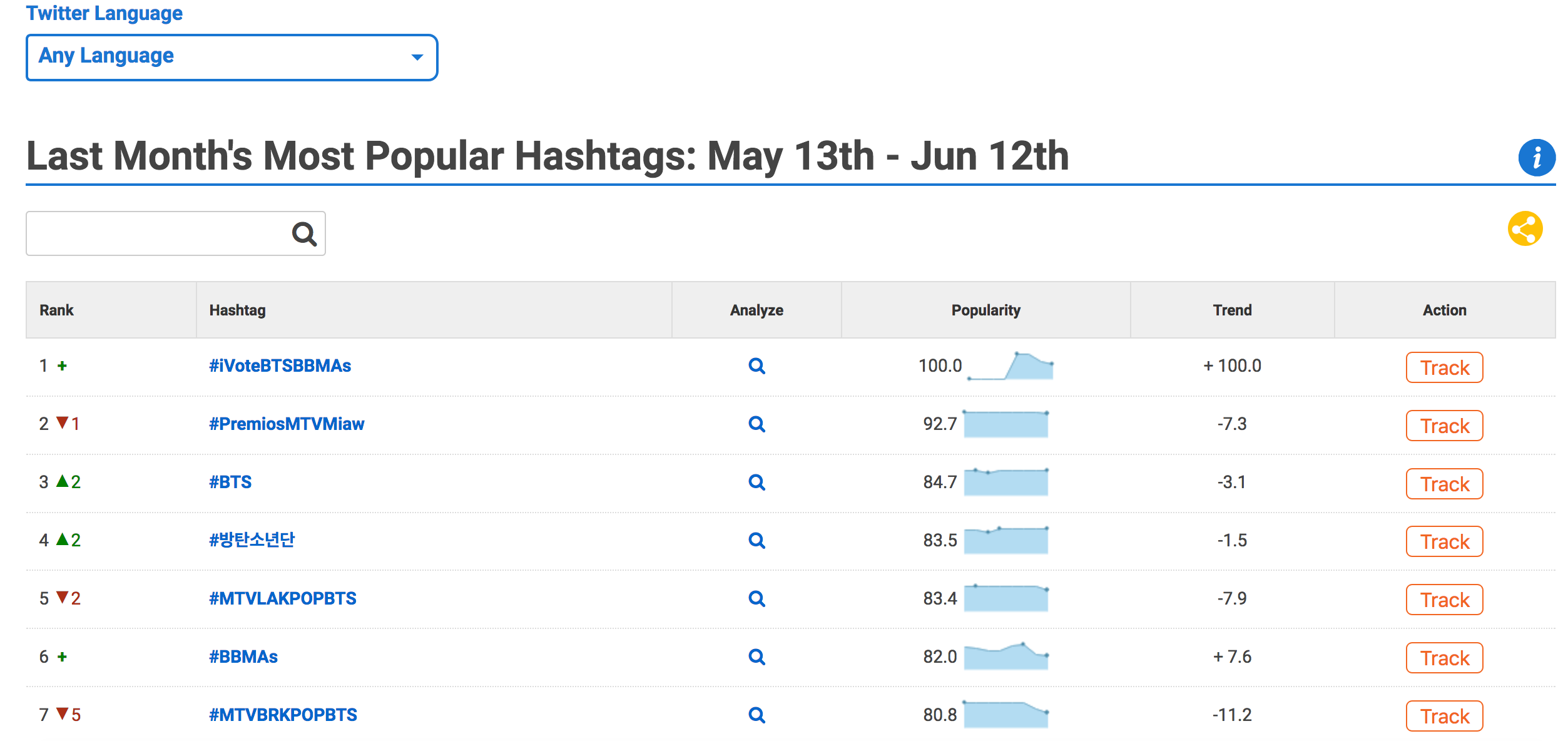
Task: Track the #MTVBRKPOPBTS hashtag
Action: tap(1444, 717)
